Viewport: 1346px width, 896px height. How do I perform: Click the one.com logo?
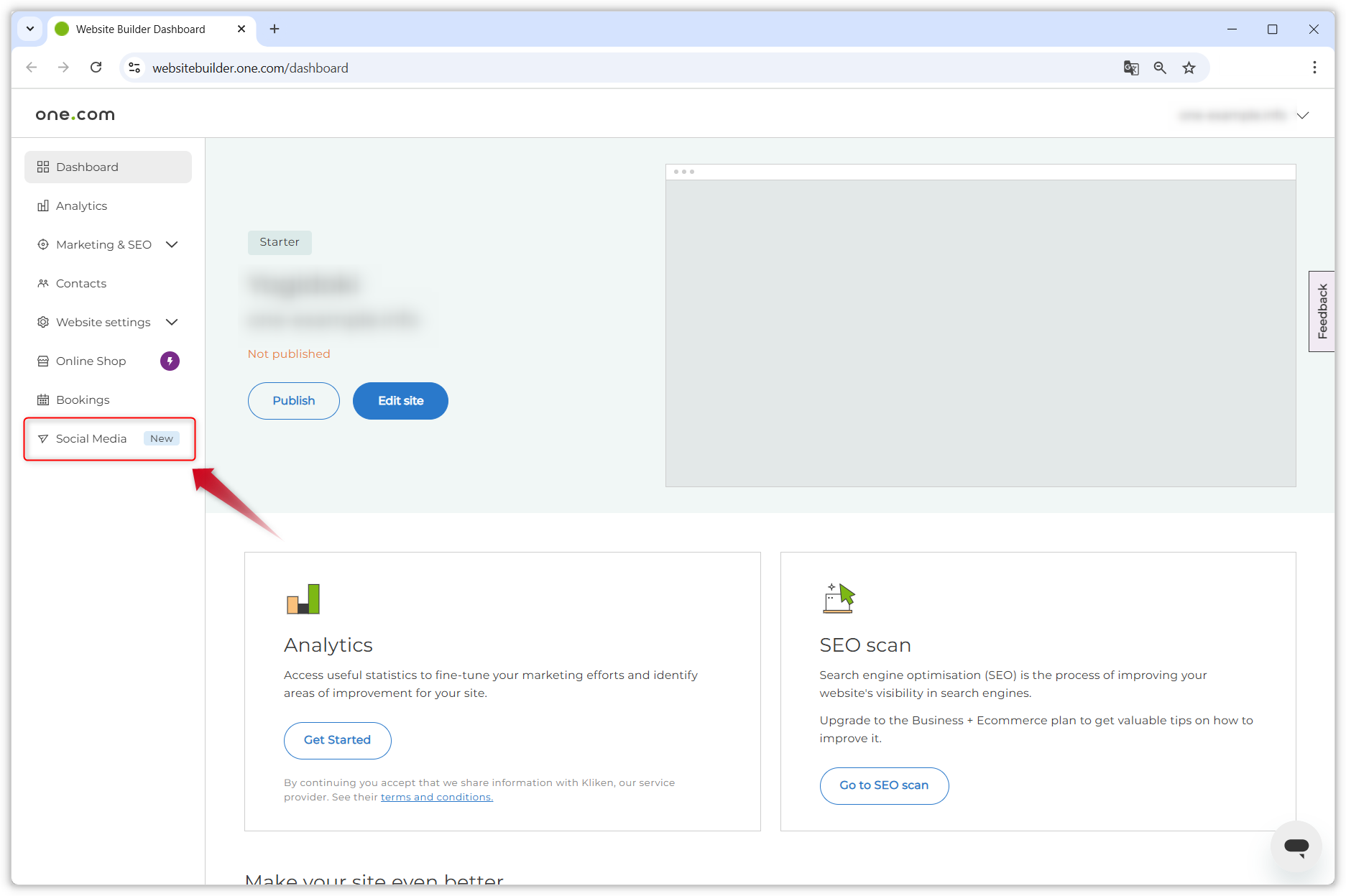click(75, 115)
